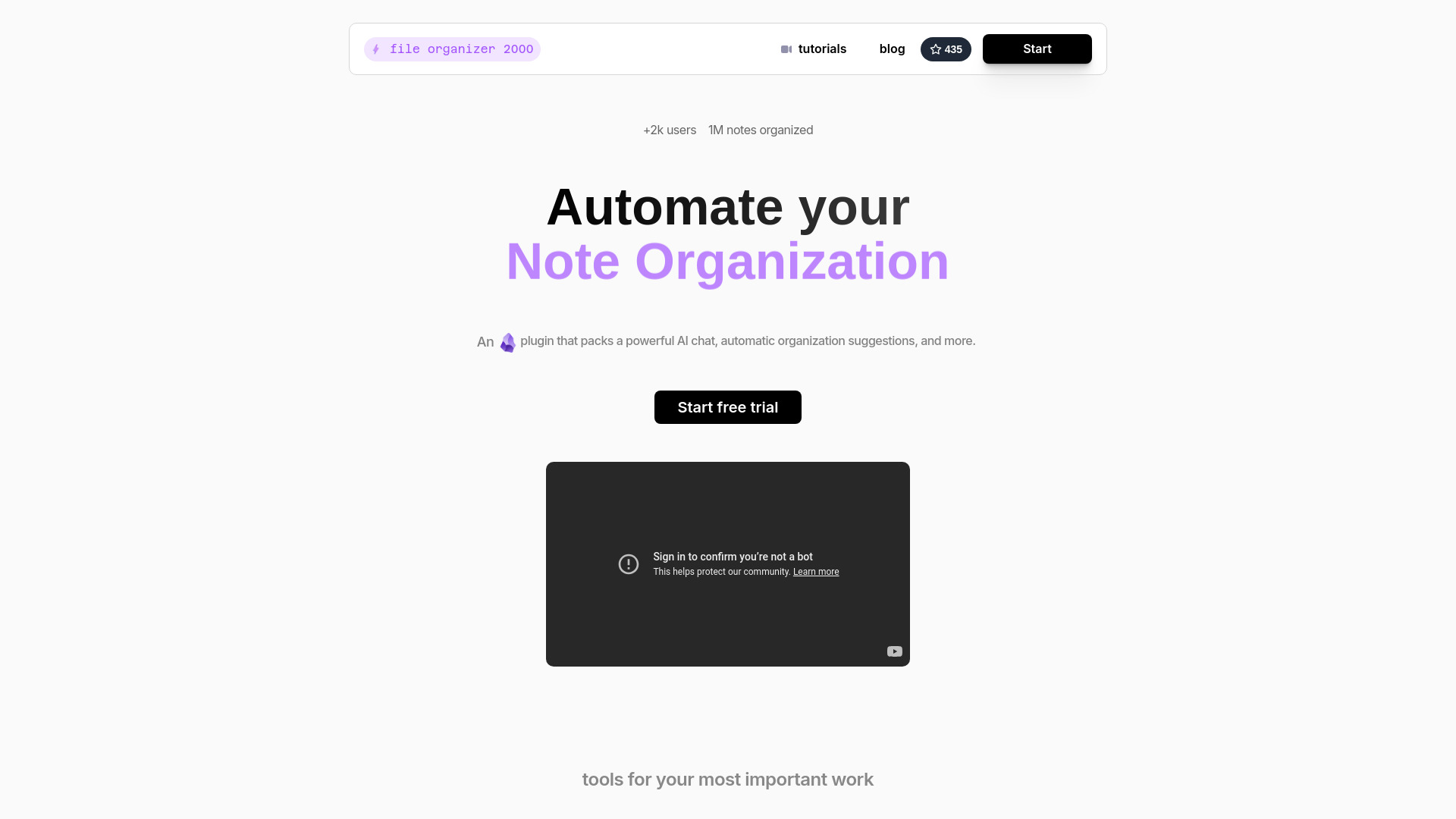1456x819 pixels.
Task: Click the Start free trial button
Action: pos(727,406)
